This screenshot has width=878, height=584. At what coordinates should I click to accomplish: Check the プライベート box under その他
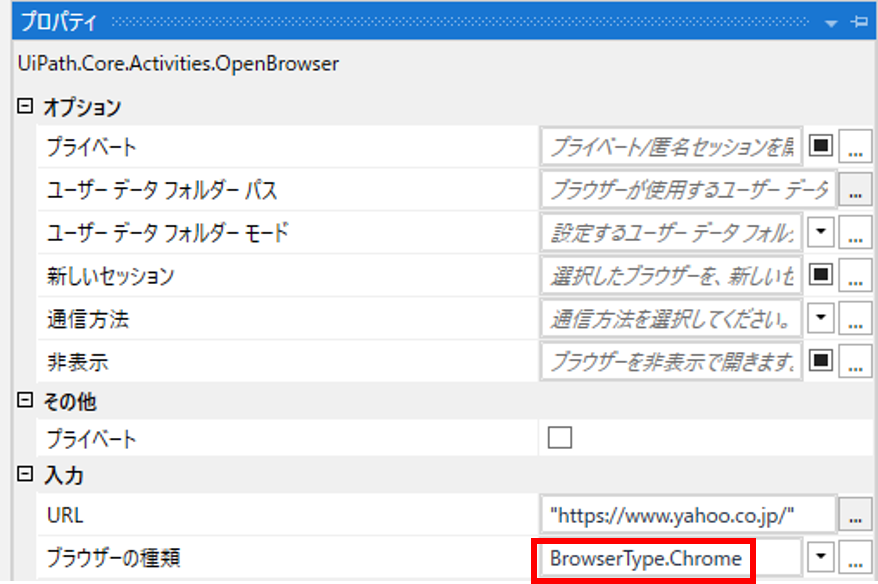pyautogui.click(x=559, y=438)
